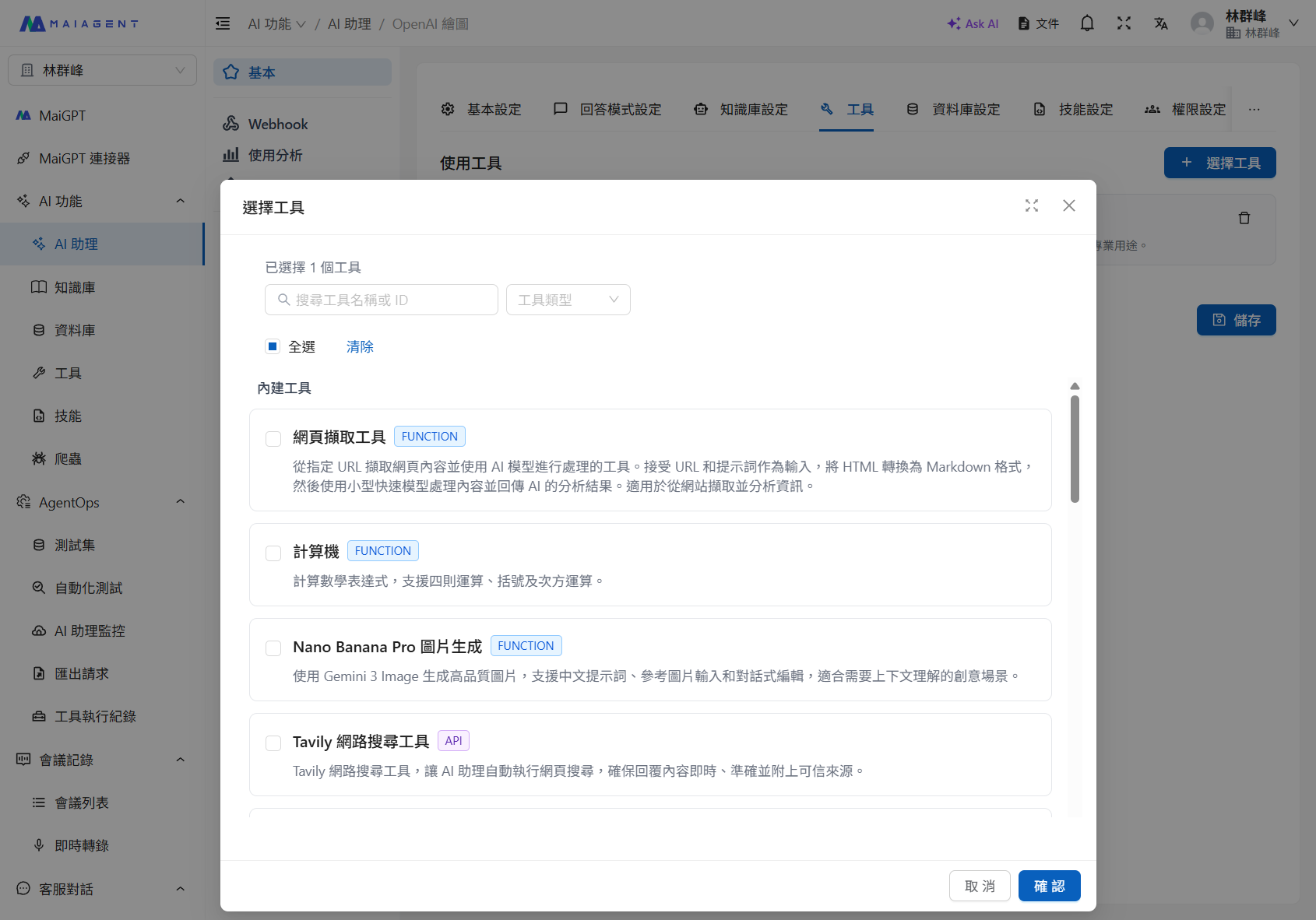1316x920 pixels.
Task: Click the Webhook icon in the settings panel
Action: point(231,123)
